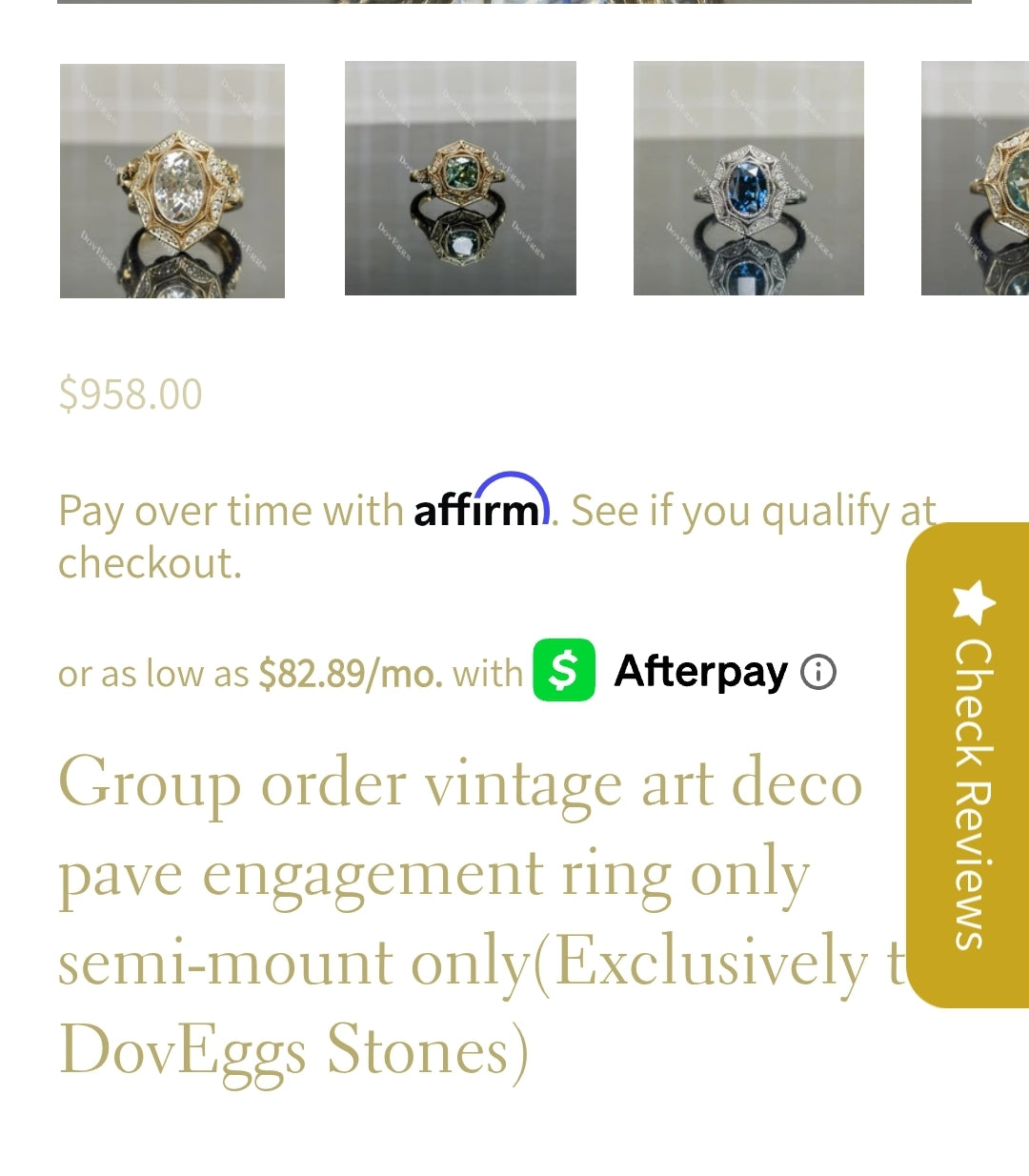Screen dimensions: 1029x1176
Task: Click the 'pave engagement ring only' title line
Action: (x=434, y=874)
